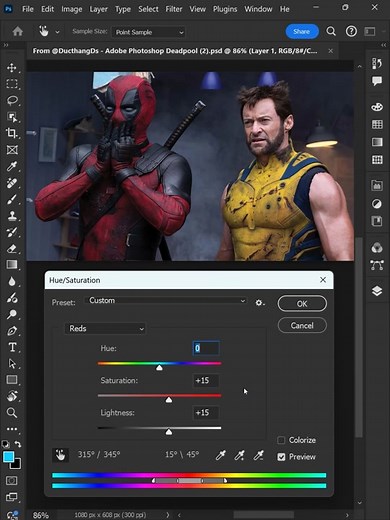The width and height of the screenshot is (390, 520).
Task: Open the Reds color range dropdown
Action: click(x=105, y=329)
